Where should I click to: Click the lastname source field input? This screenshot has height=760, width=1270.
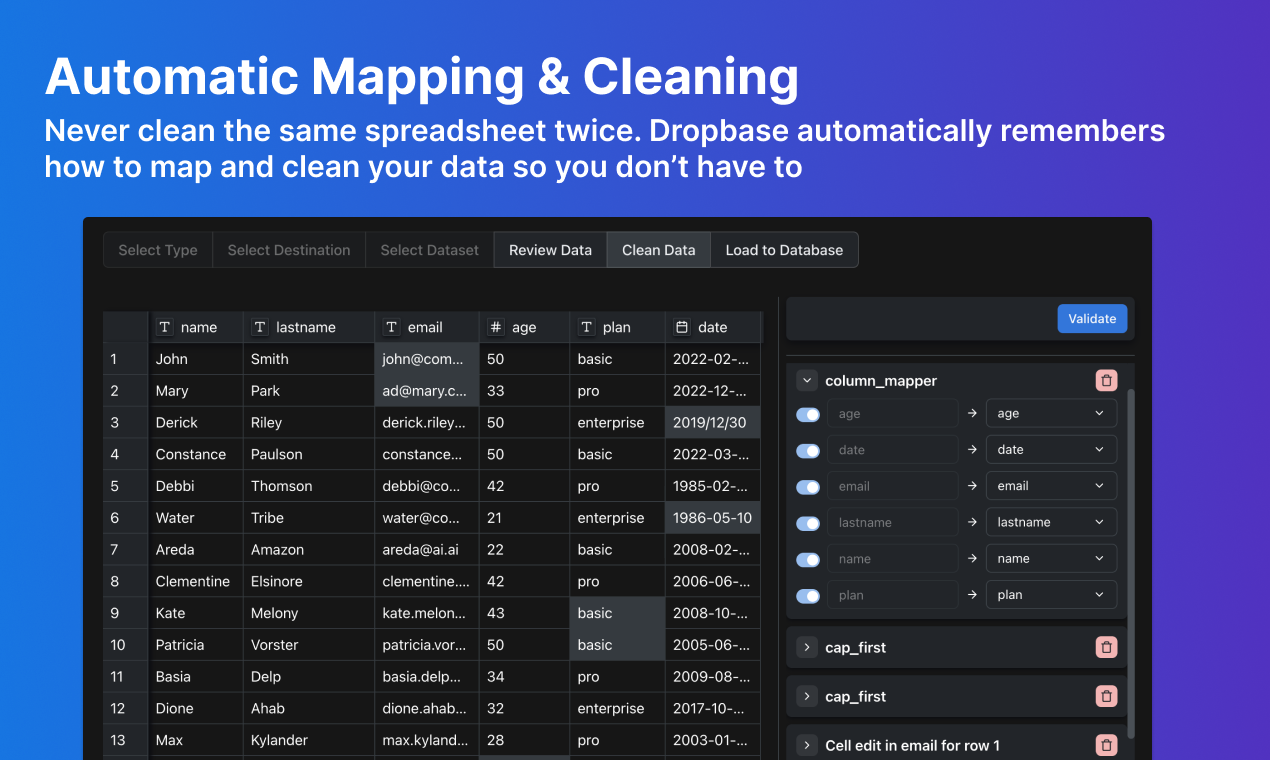pos(892,522)
